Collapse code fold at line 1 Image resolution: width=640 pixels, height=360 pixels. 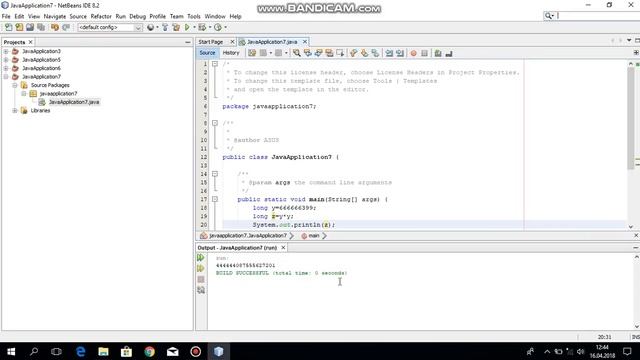point(215,64)
